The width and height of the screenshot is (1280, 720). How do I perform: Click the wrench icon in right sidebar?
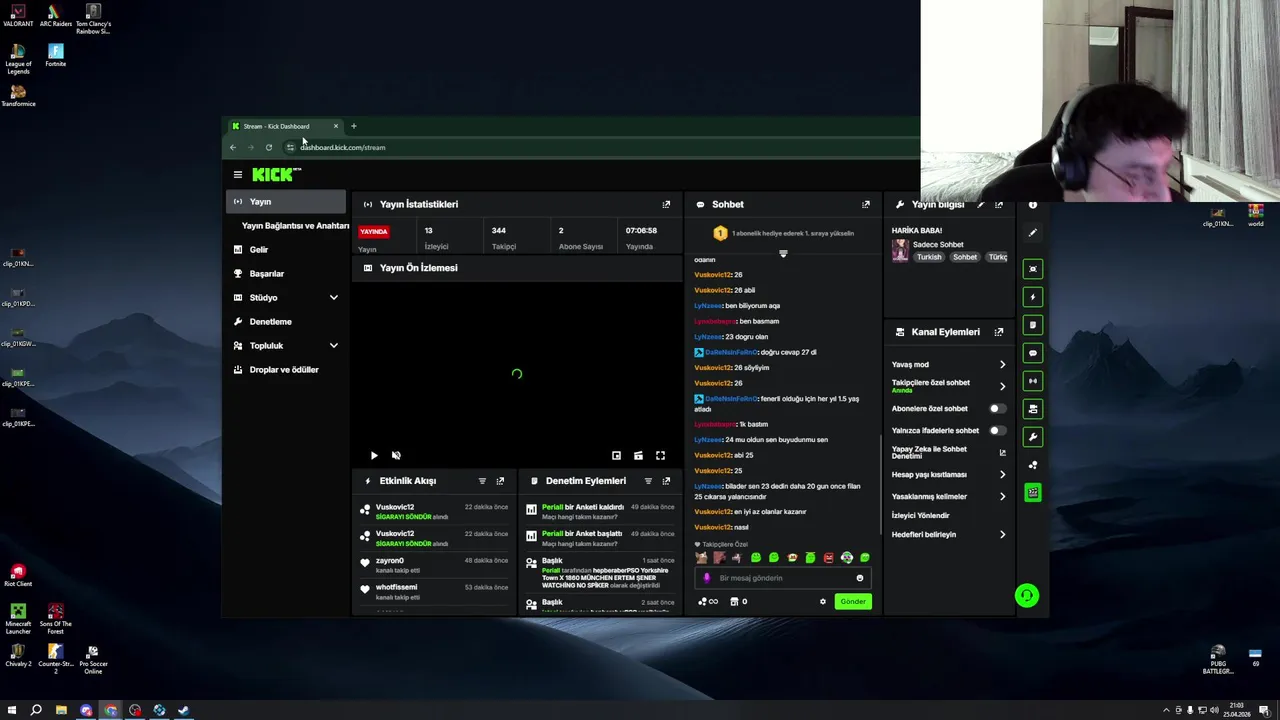tap(1033, 437)
